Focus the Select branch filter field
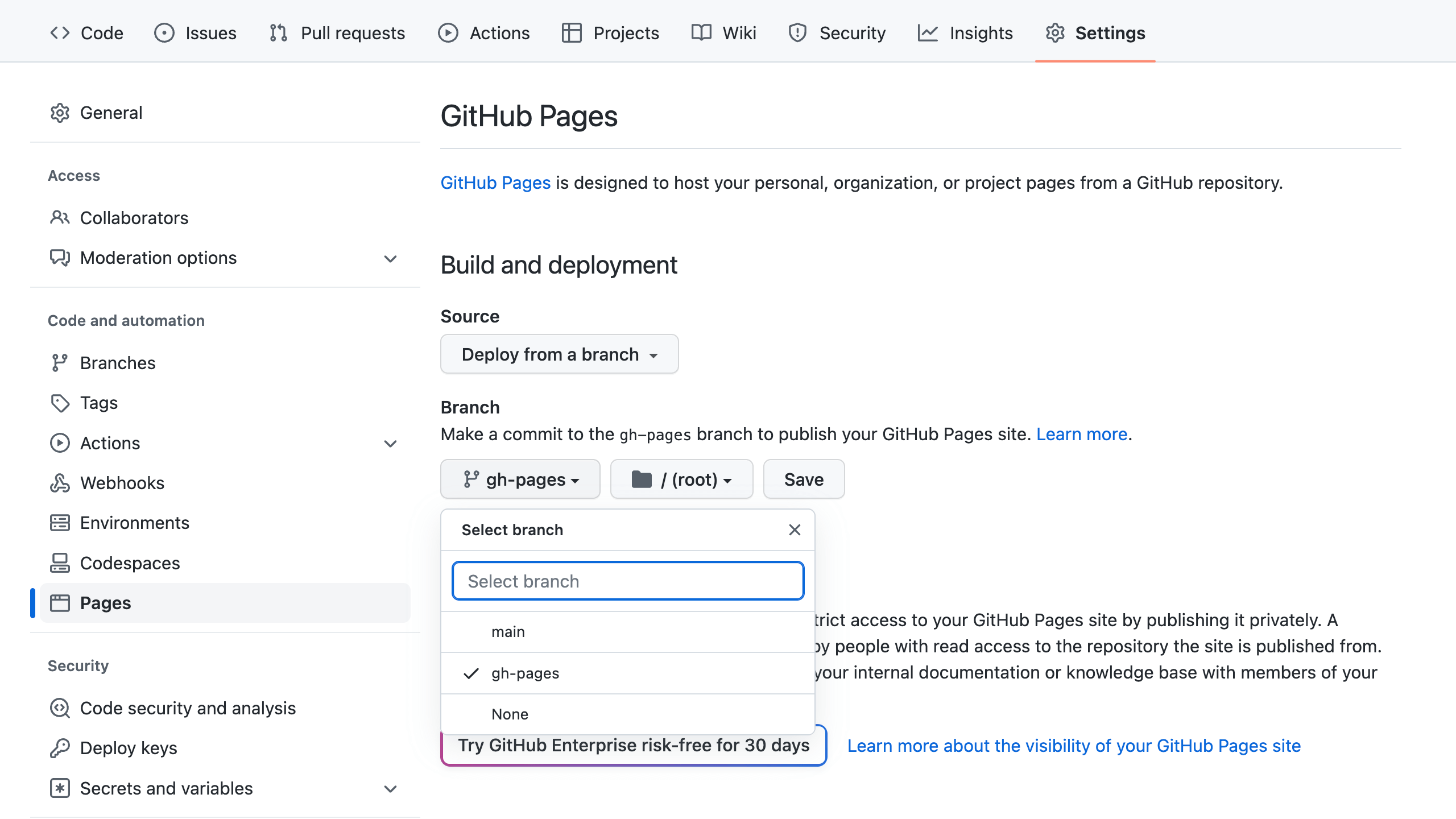 628,581
